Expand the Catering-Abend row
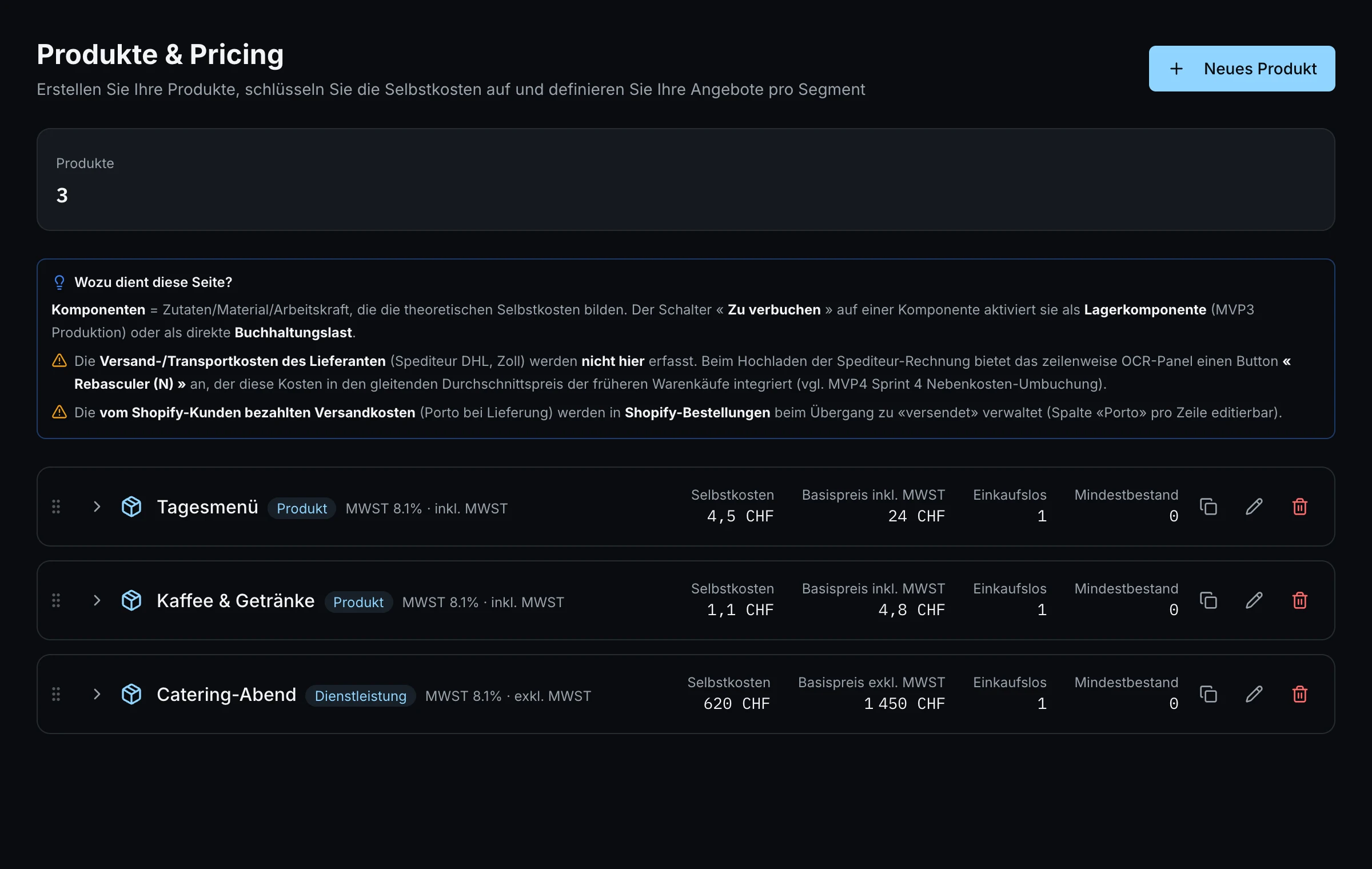The width and height of the screenshot is (1372, 869). point(97,694)
